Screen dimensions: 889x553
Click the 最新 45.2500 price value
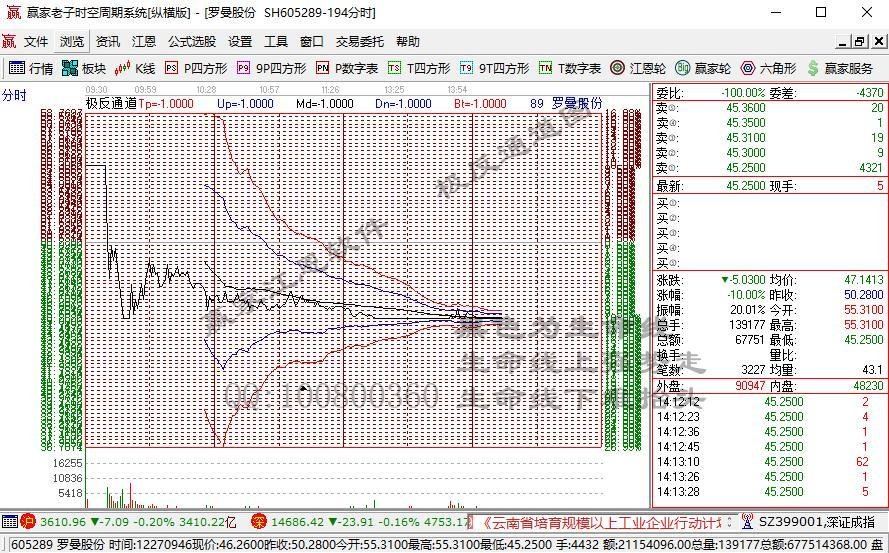click(x=746, y=185)
